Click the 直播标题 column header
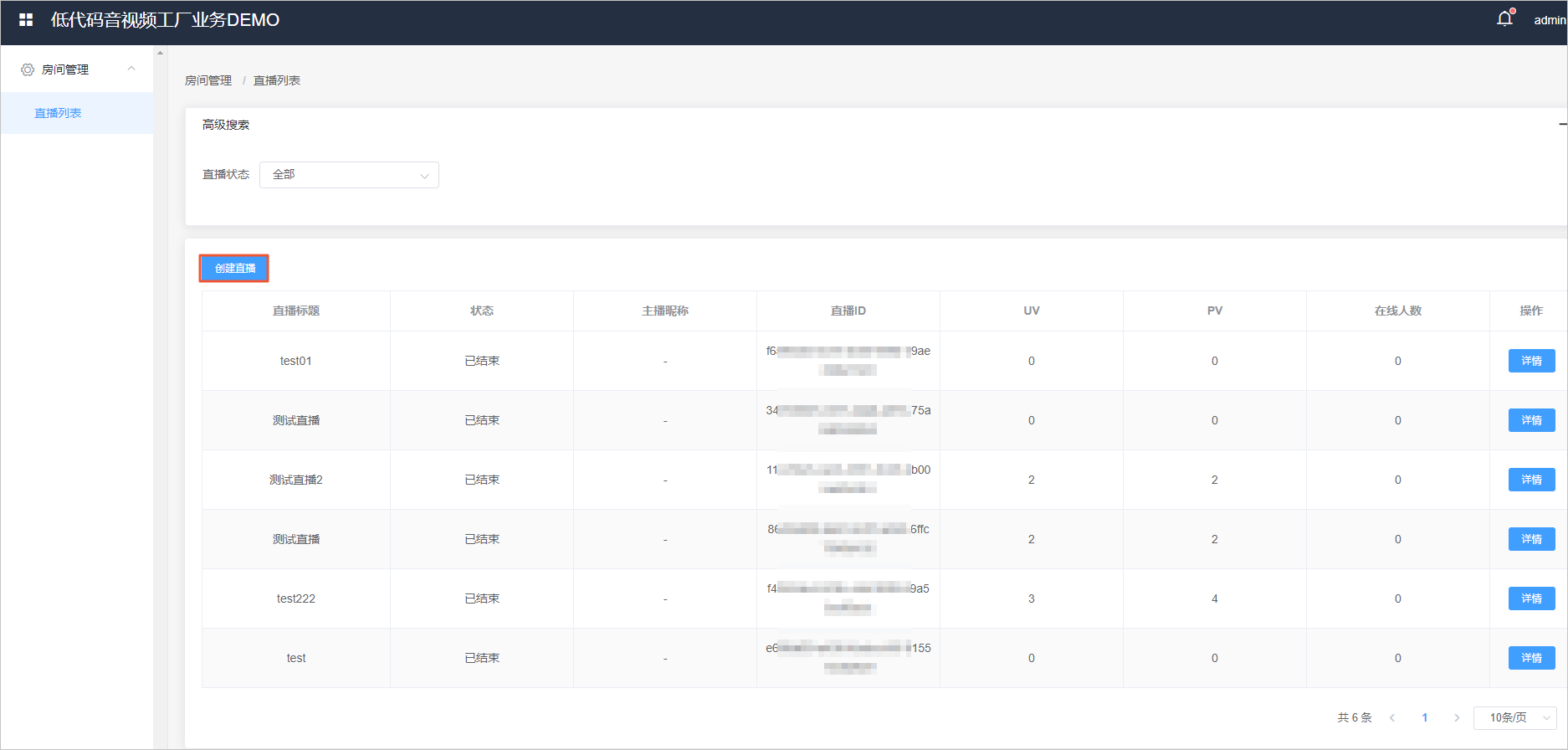Image resolution: width=1568 pixels, height=750 pixels. click(x=296, y=311)
